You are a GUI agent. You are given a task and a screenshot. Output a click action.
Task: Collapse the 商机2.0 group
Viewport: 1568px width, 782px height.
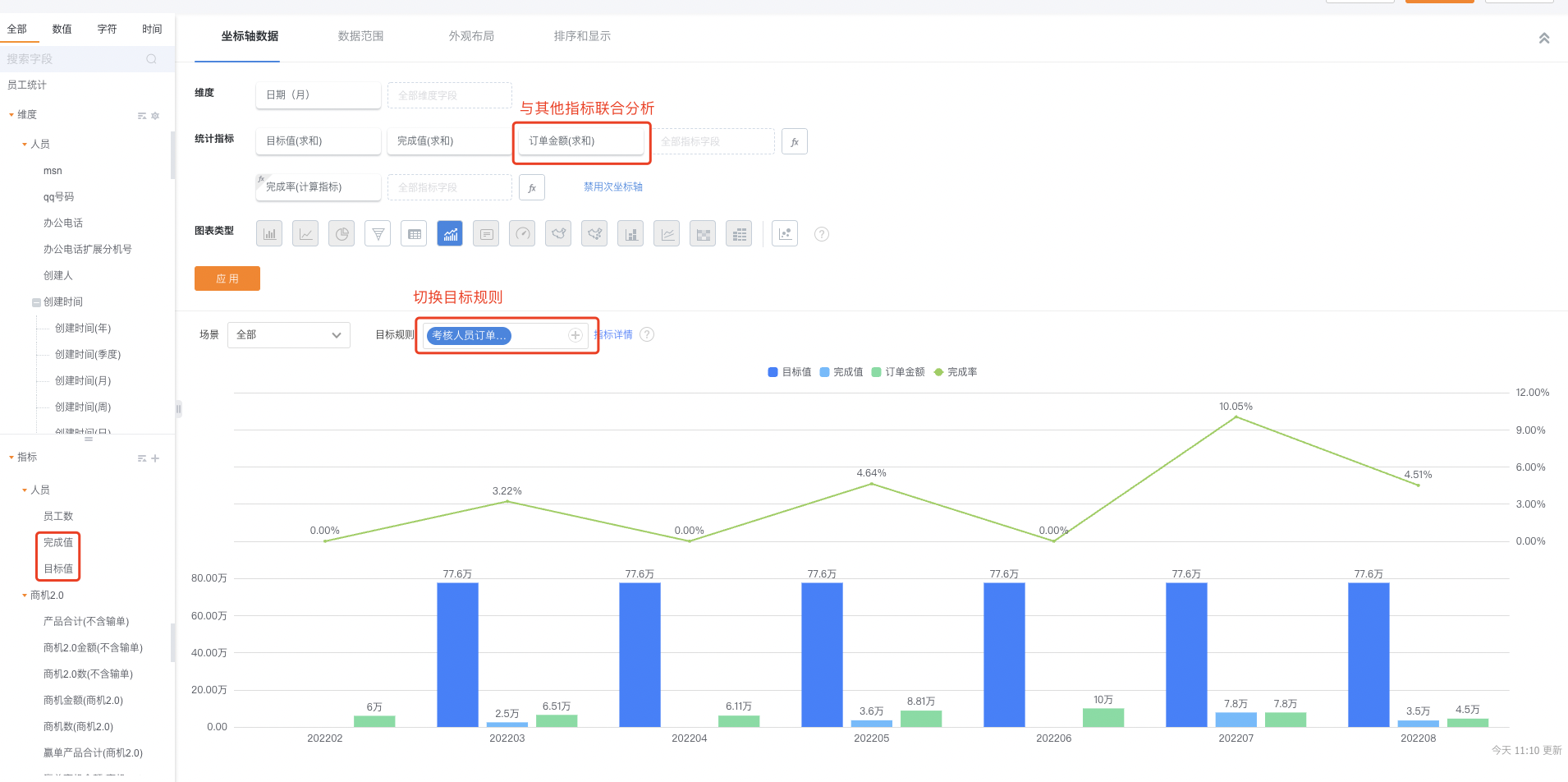25,596
